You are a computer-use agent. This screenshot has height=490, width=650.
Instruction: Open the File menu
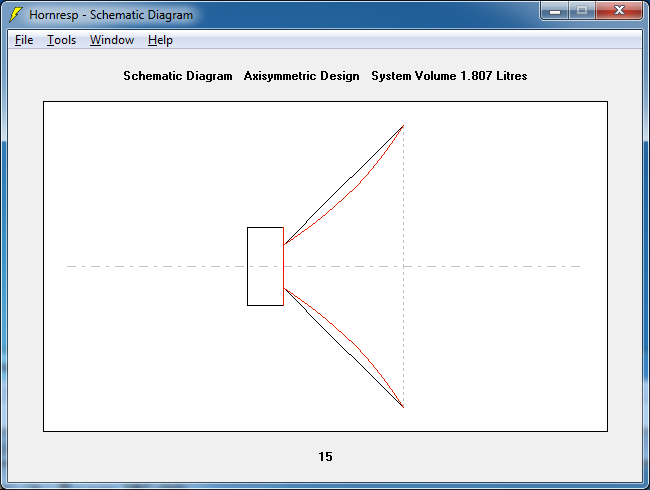[24, 40]
